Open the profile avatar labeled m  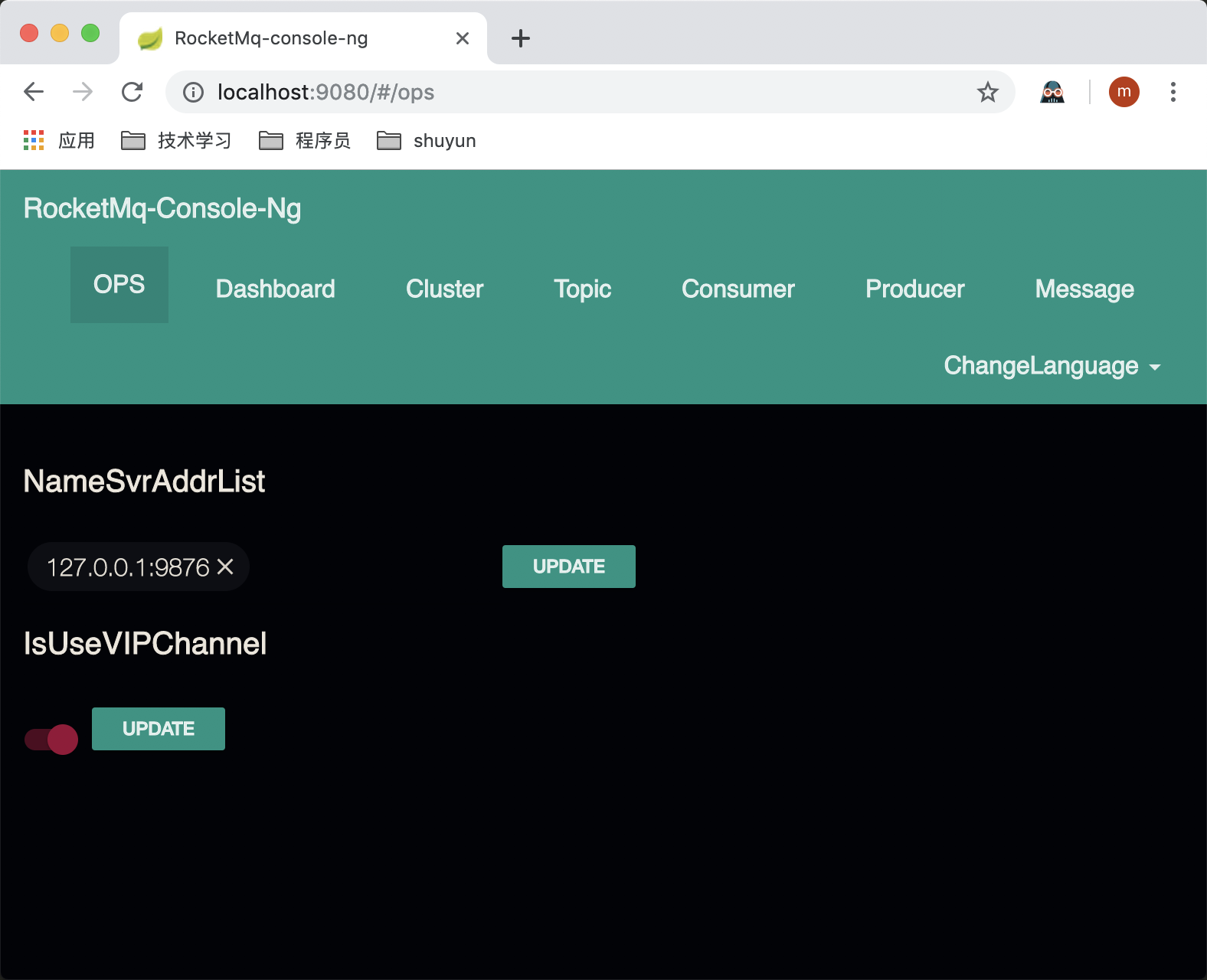point(1124,92)
